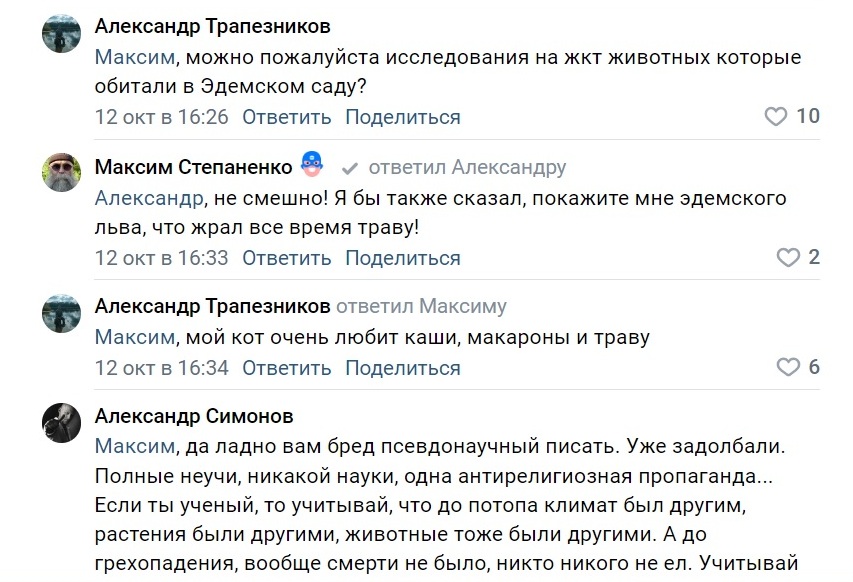The height and width of the screenshot is (582, 853).
Task: Open the author name Максим Степаненко
Action: [193, 166]
